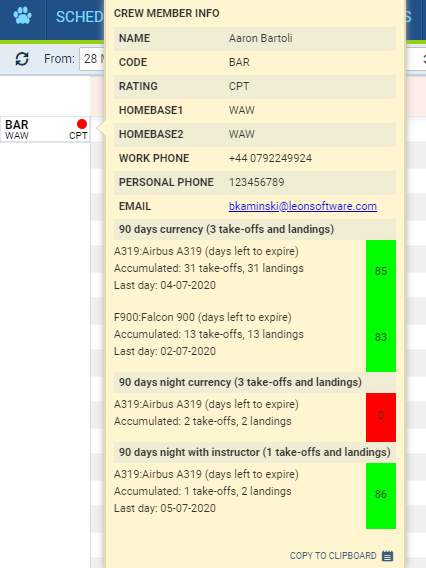Click Last day: 05-07-2020 text
The height and width of the screenshot is (568, 426).
(165, 508)
